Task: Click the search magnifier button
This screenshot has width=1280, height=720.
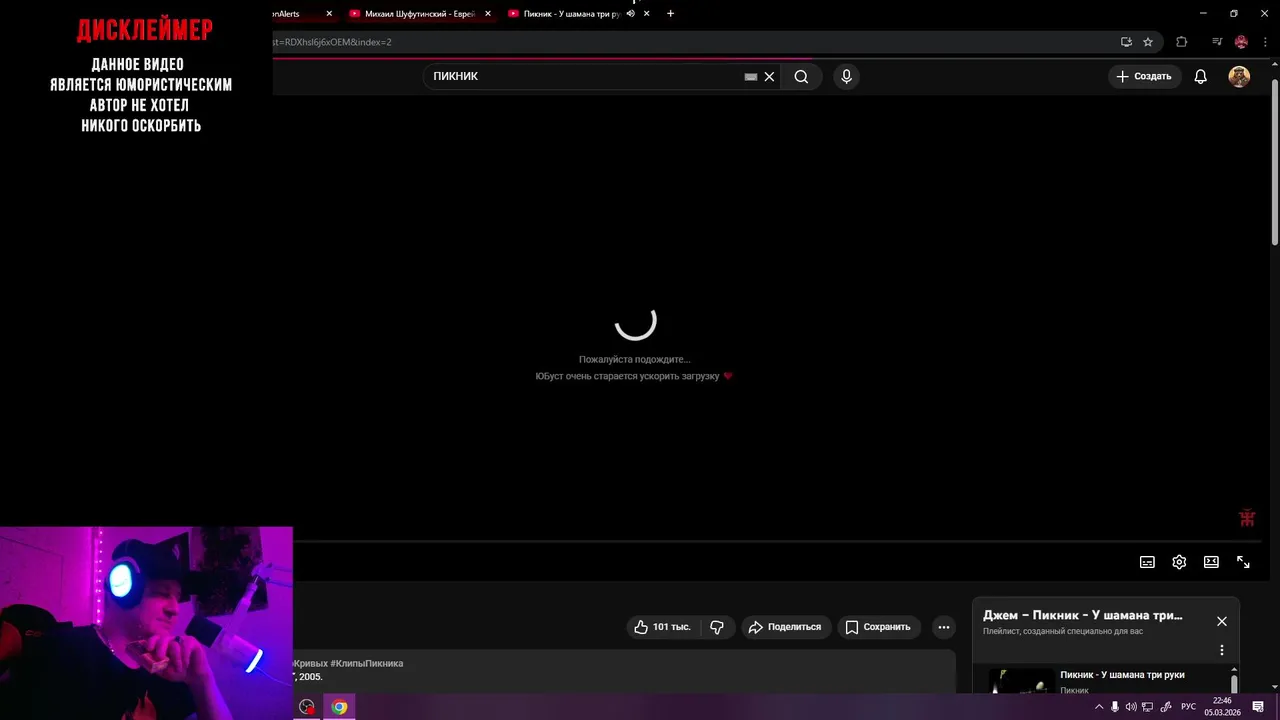Action: 801,76
